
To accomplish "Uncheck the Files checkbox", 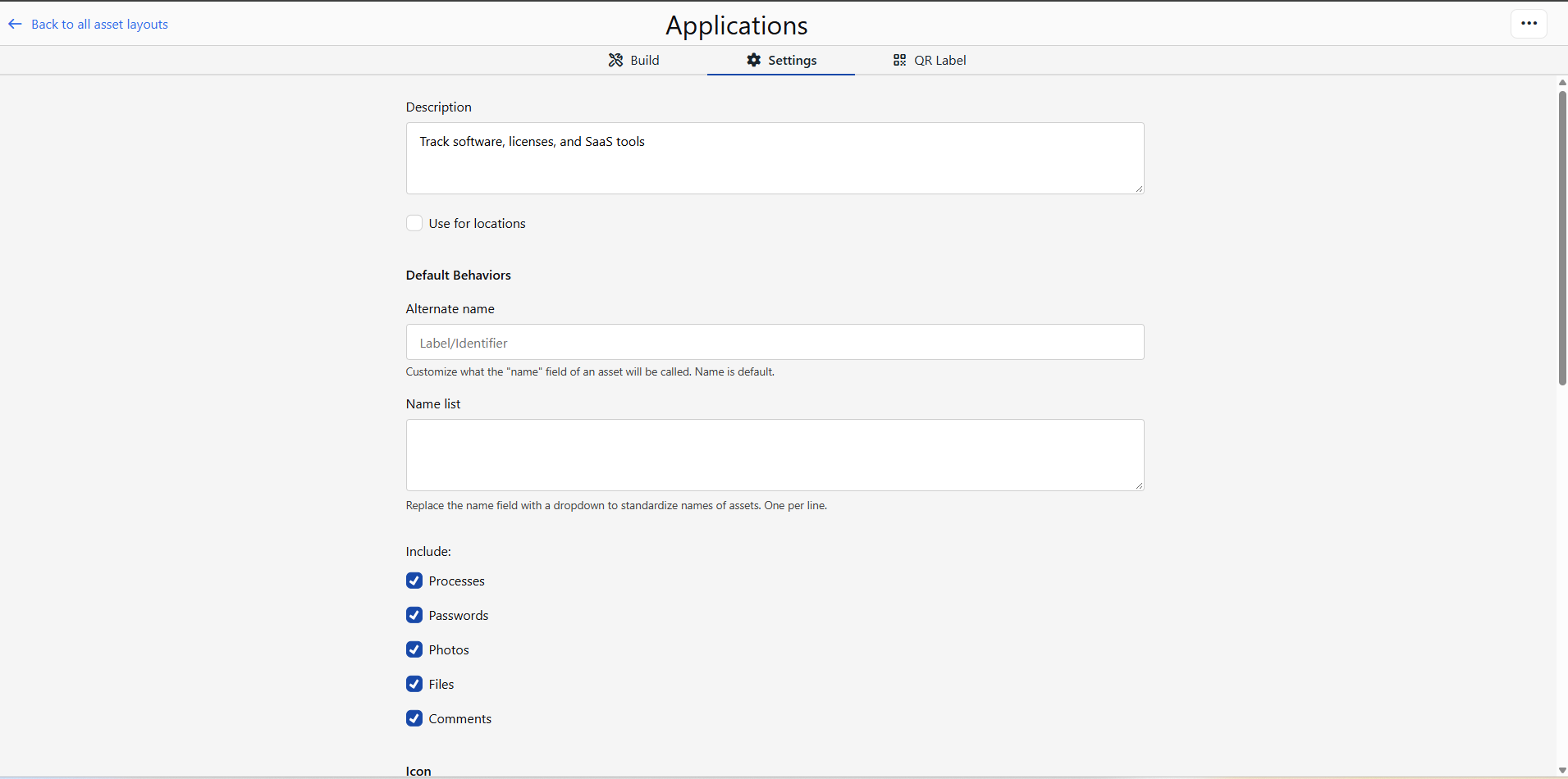I will (x=414, y=684).
